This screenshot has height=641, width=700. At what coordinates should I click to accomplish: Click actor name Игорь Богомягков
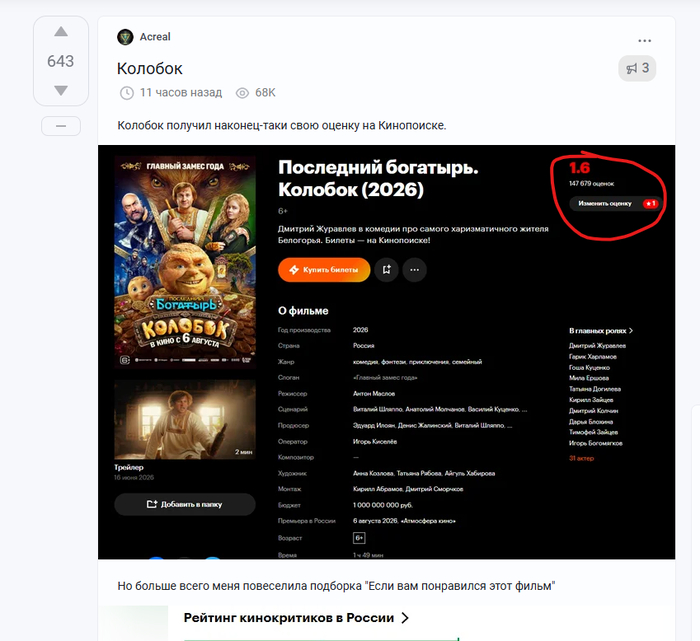tap(596, 443)
